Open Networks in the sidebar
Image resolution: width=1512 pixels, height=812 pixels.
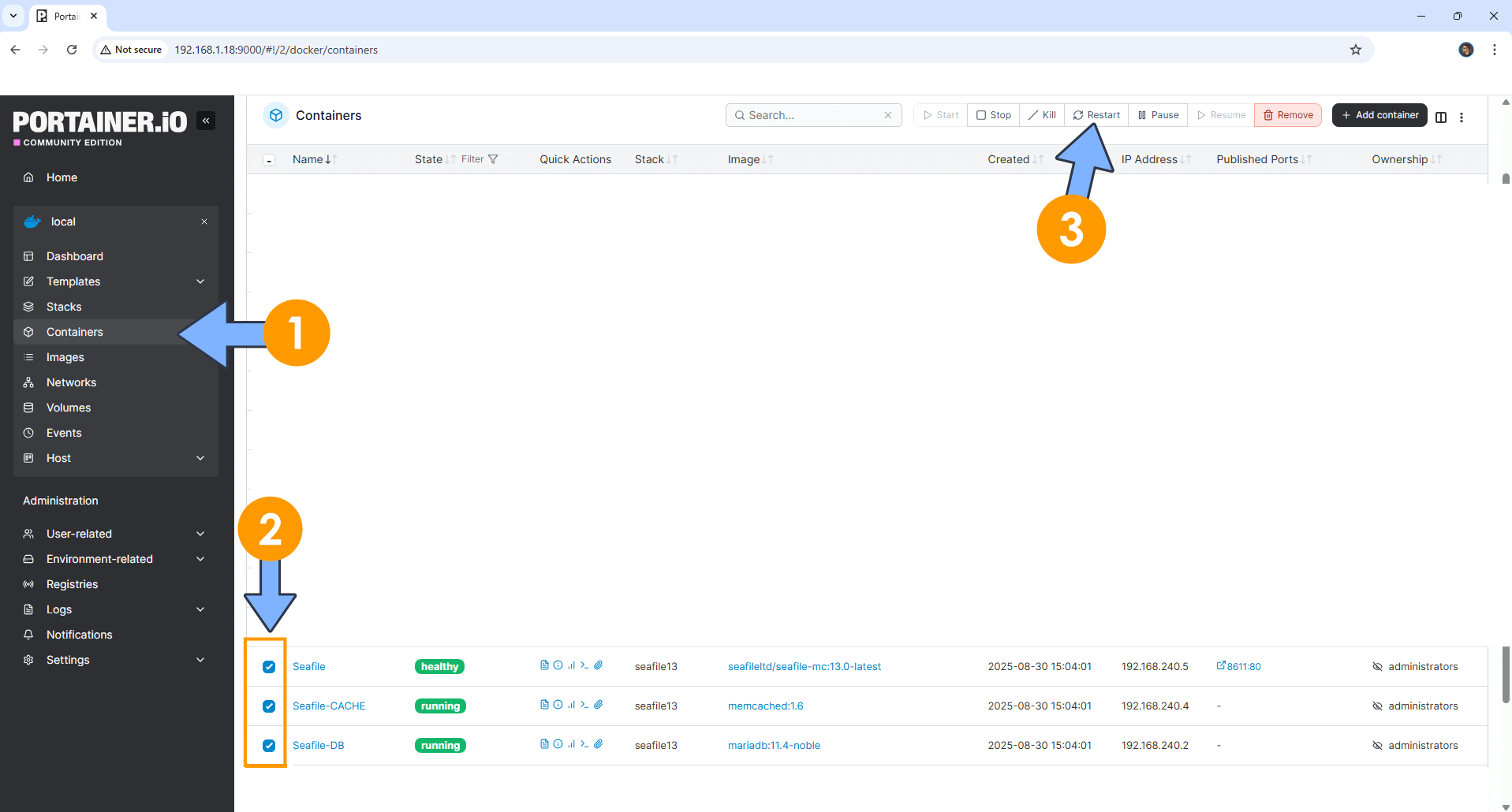pos(71,382)
